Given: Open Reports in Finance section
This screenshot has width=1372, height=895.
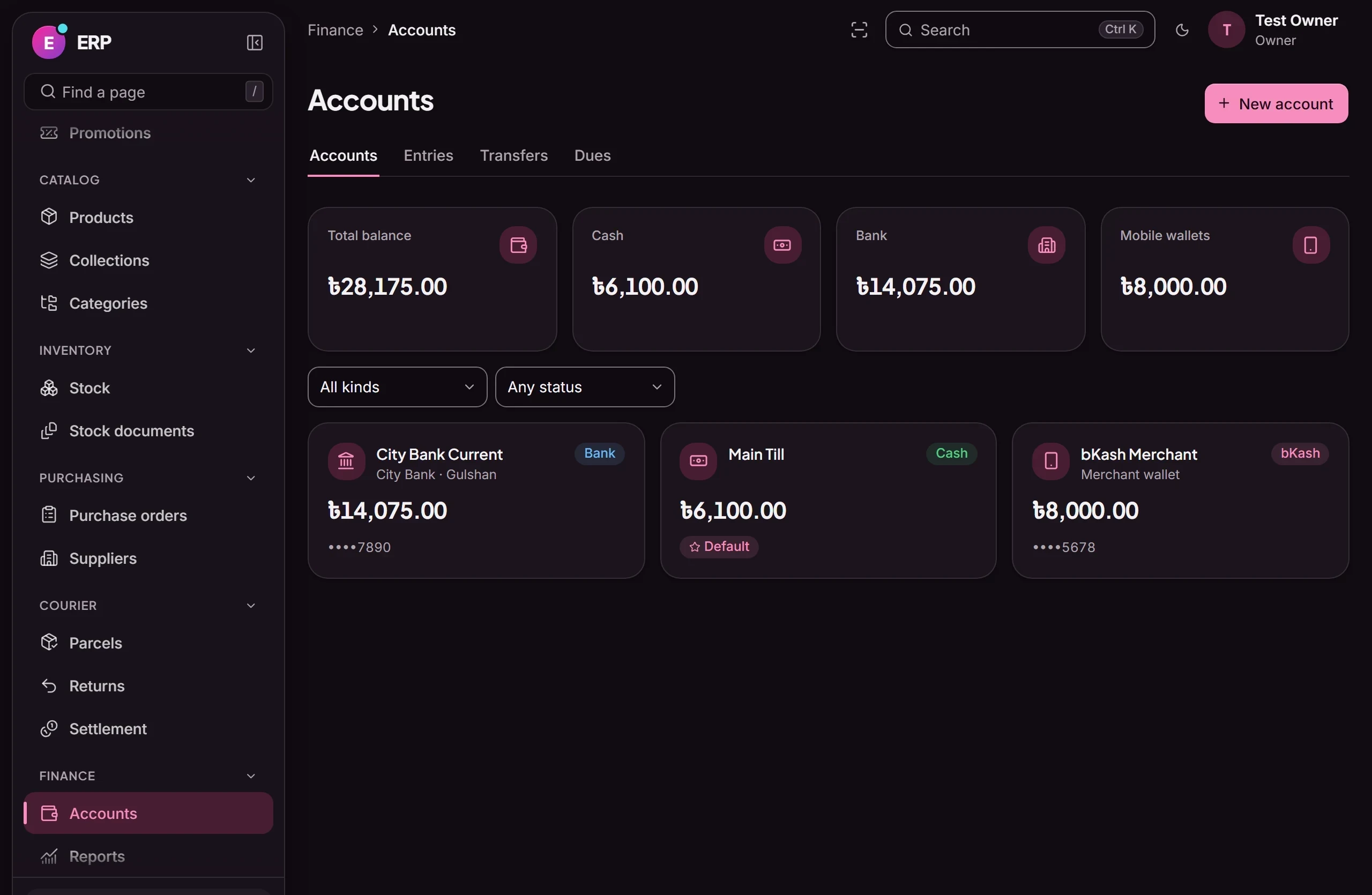Looking at the screenshot, I should click(x=148, y=856).
